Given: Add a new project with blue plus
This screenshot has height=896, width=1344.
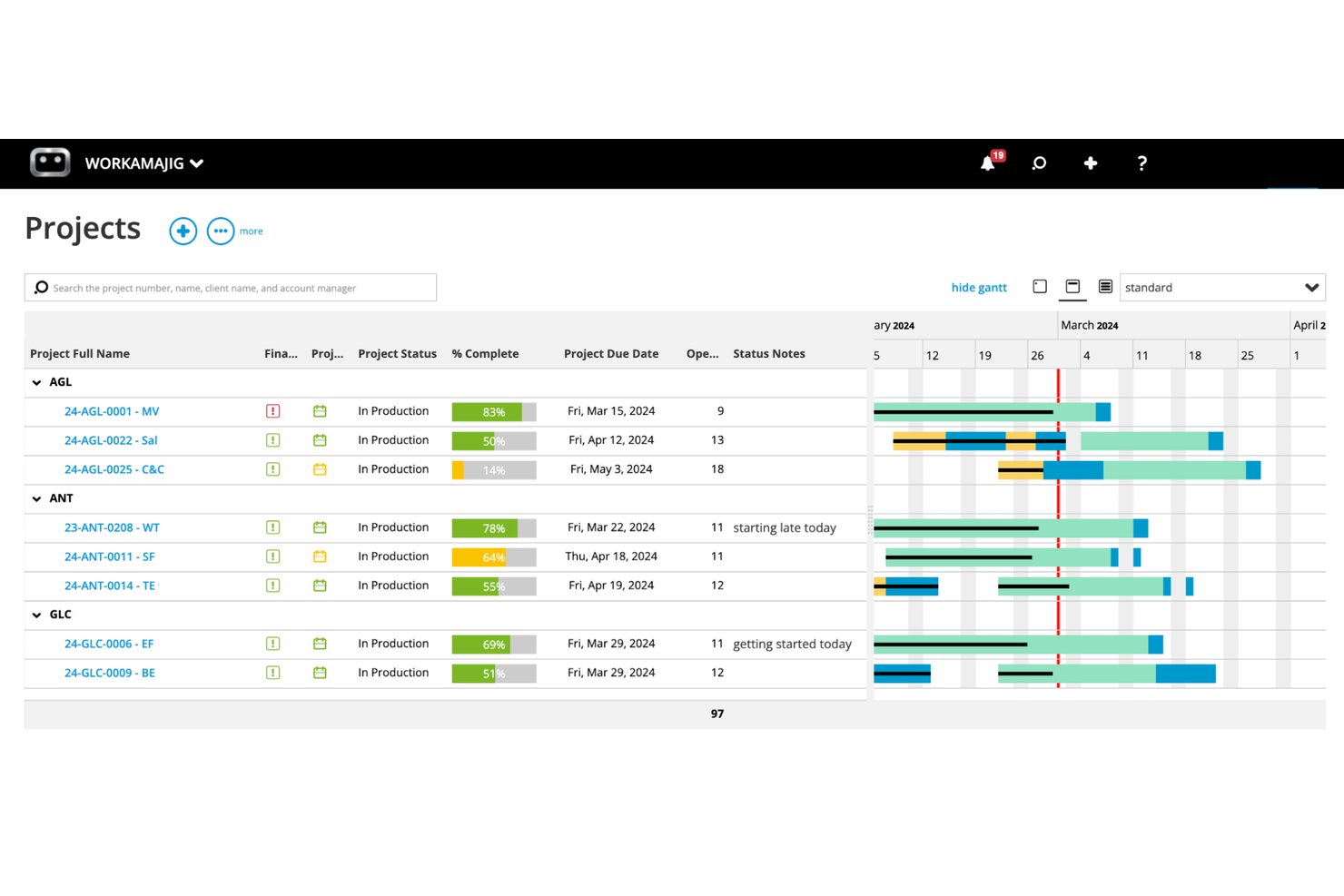Looking at the screenshot, I should [183, 231].
